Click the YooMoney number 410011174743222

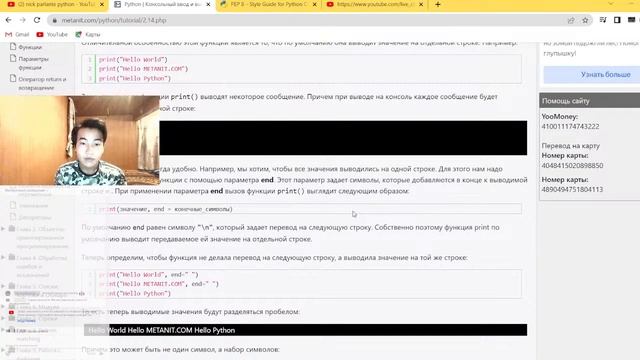click(570, 127)
